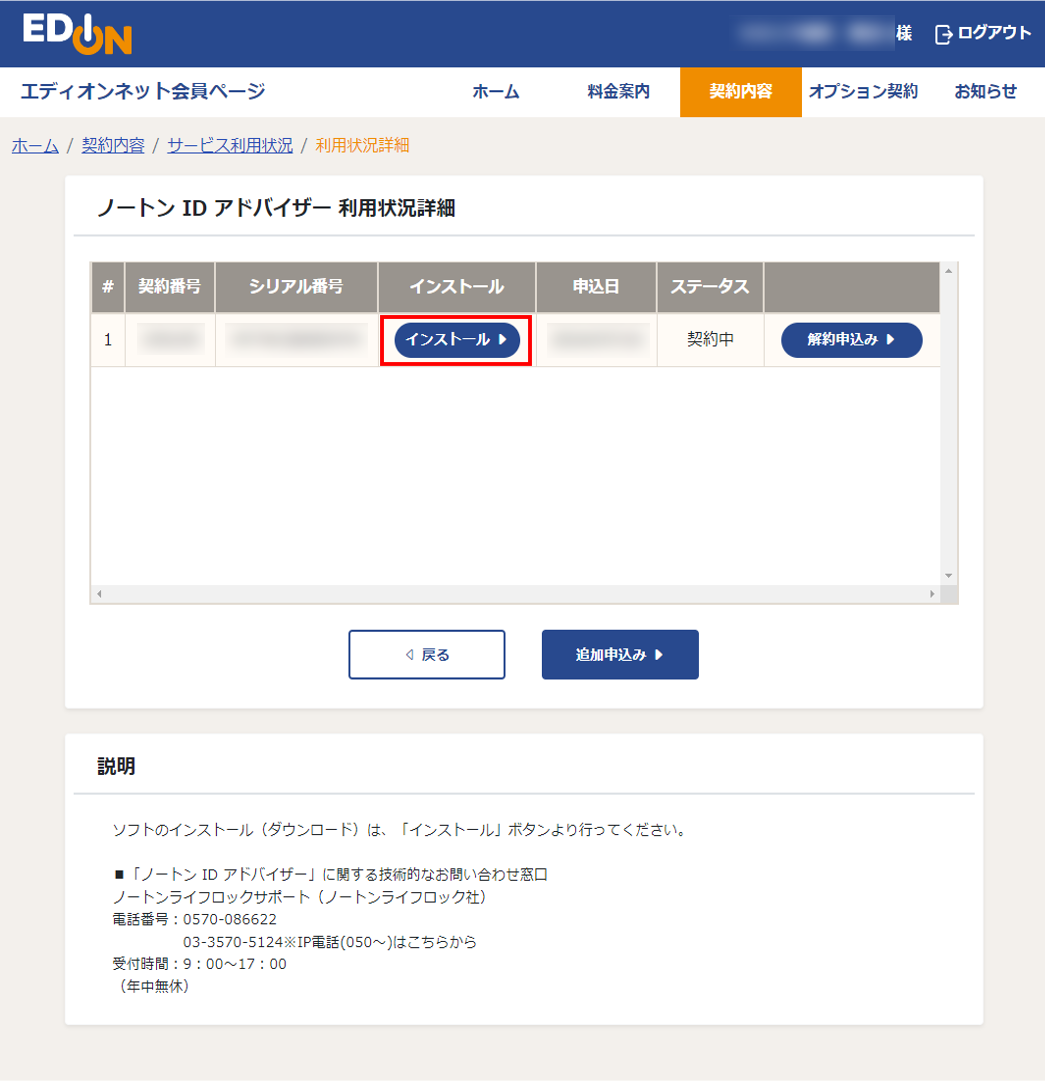
Task: Click the シリアル番号 column header
Action: click(296, 287)
